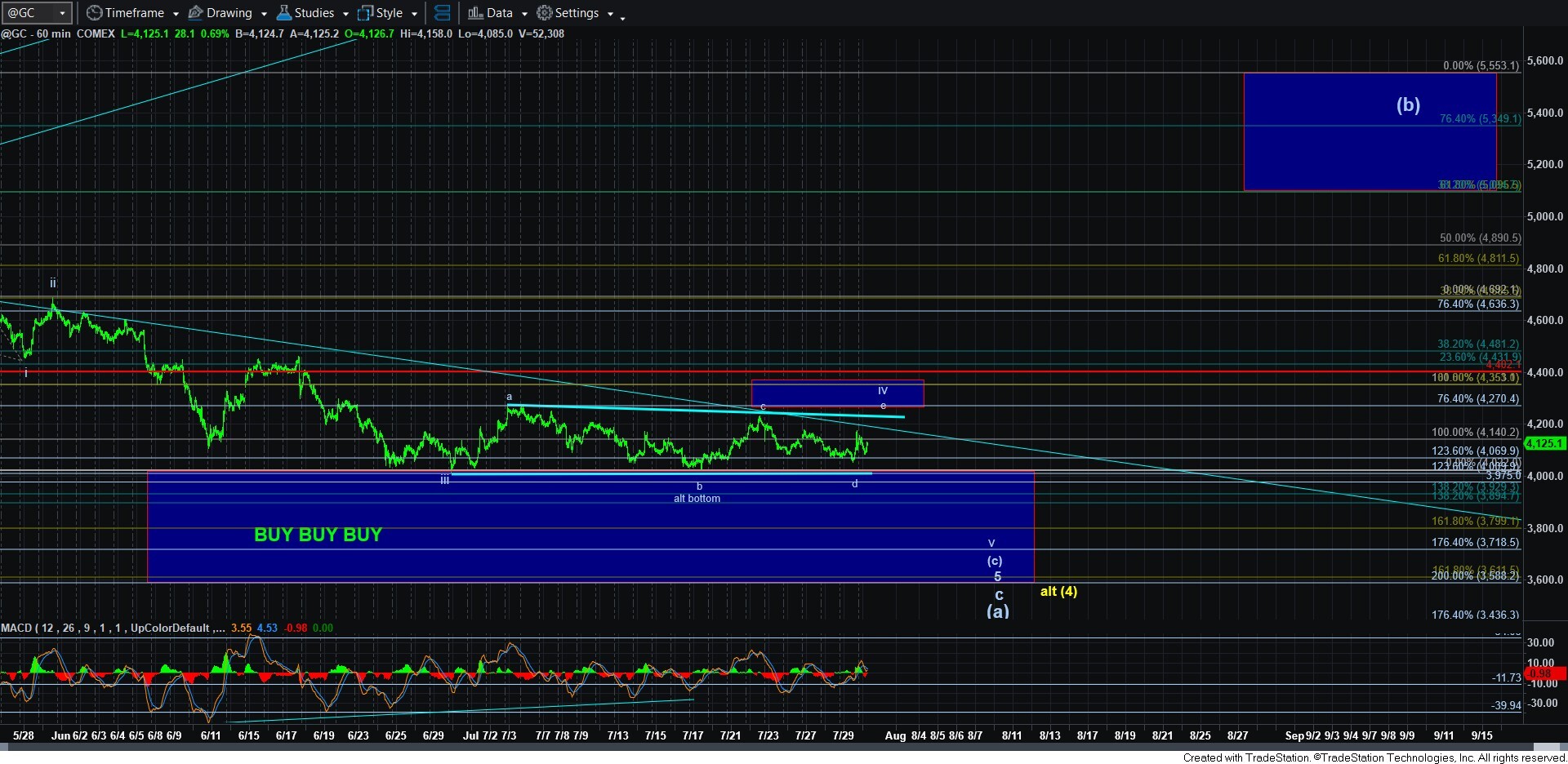Select the 'BUY BUY BUY' text label
This screenshot has width=1568, height=764.
click(318, 535)
